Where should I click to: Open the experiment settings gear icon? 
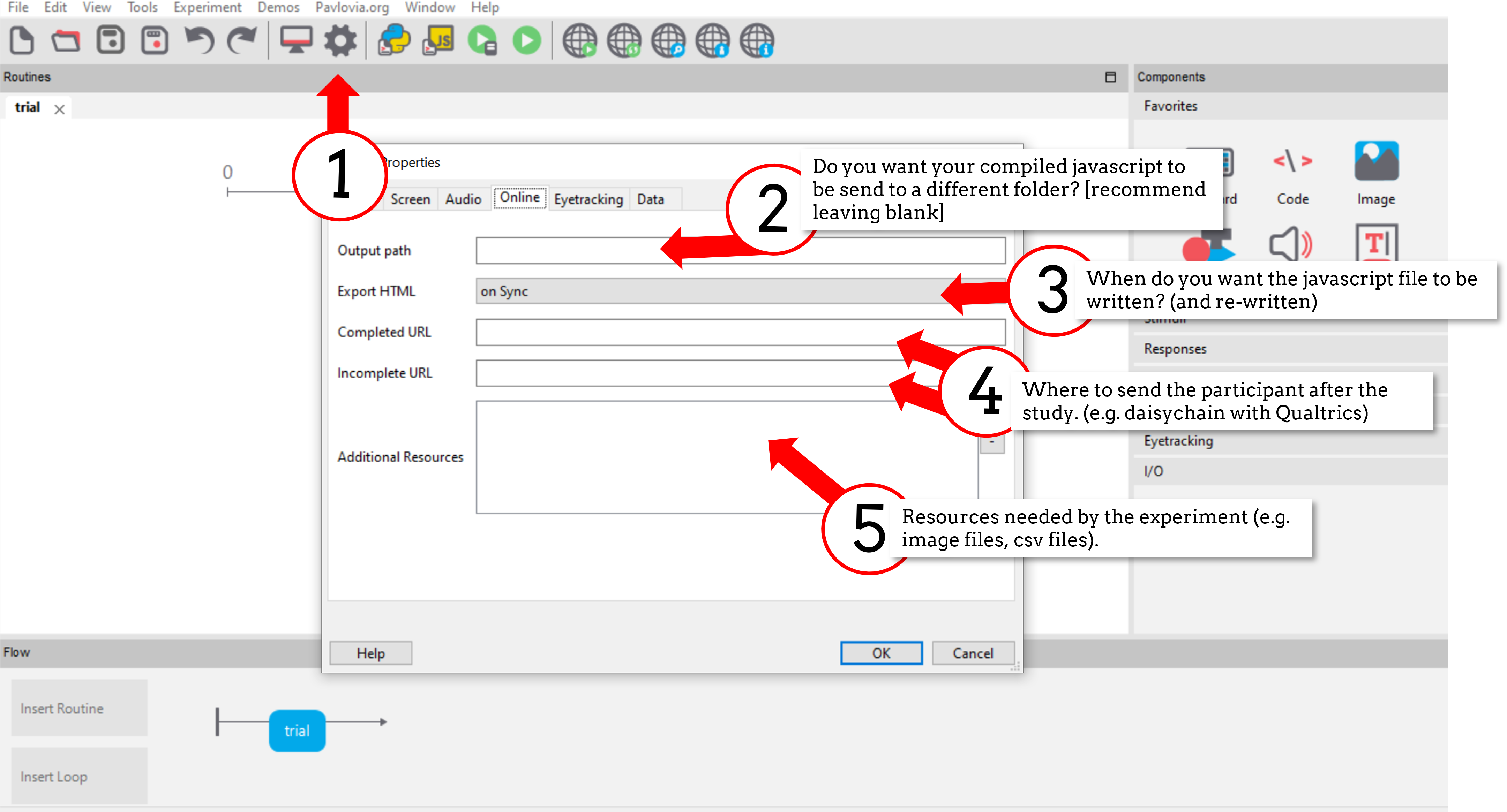click(340, 41)
